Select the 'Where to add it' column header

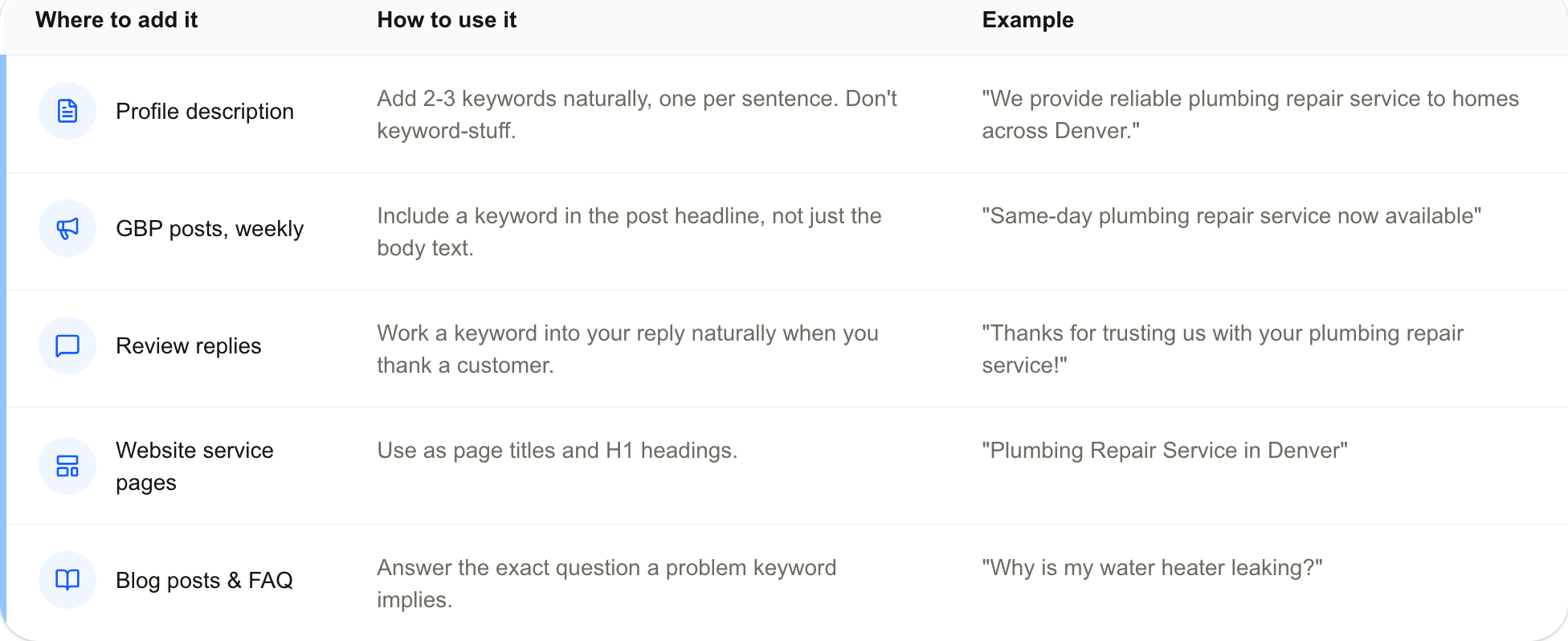pos(116,20)
